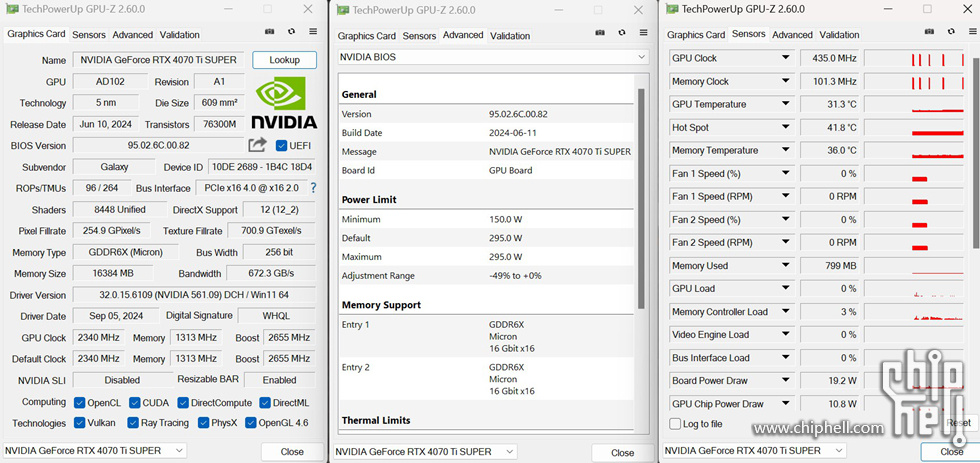The height and width of the screenshot is (463, 980).
Task: Click refresh icon in Sensors window
Action: click(951, 31)
